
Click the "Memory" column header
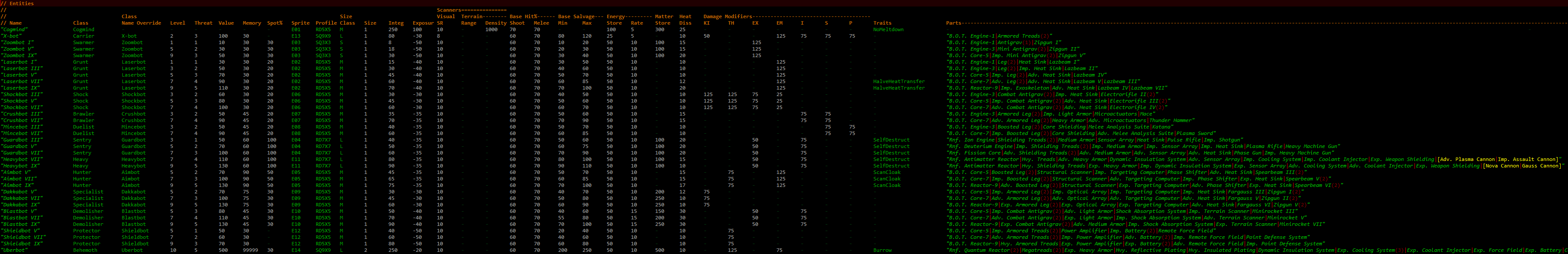pyautogui.click(x=252, y=23)
